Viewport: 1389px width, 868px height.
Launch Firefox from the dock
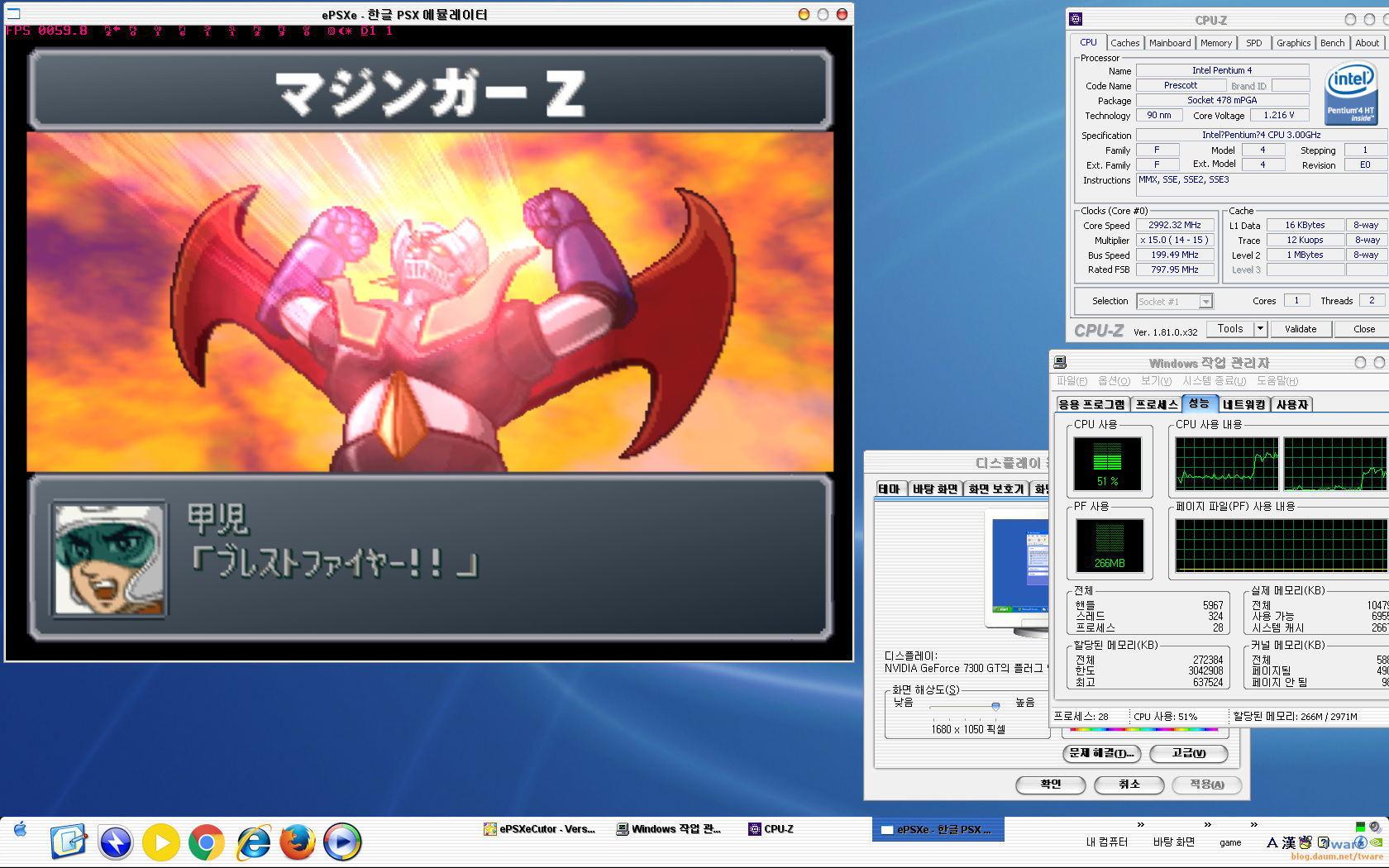pyautogui.click(x=298, y=842)
